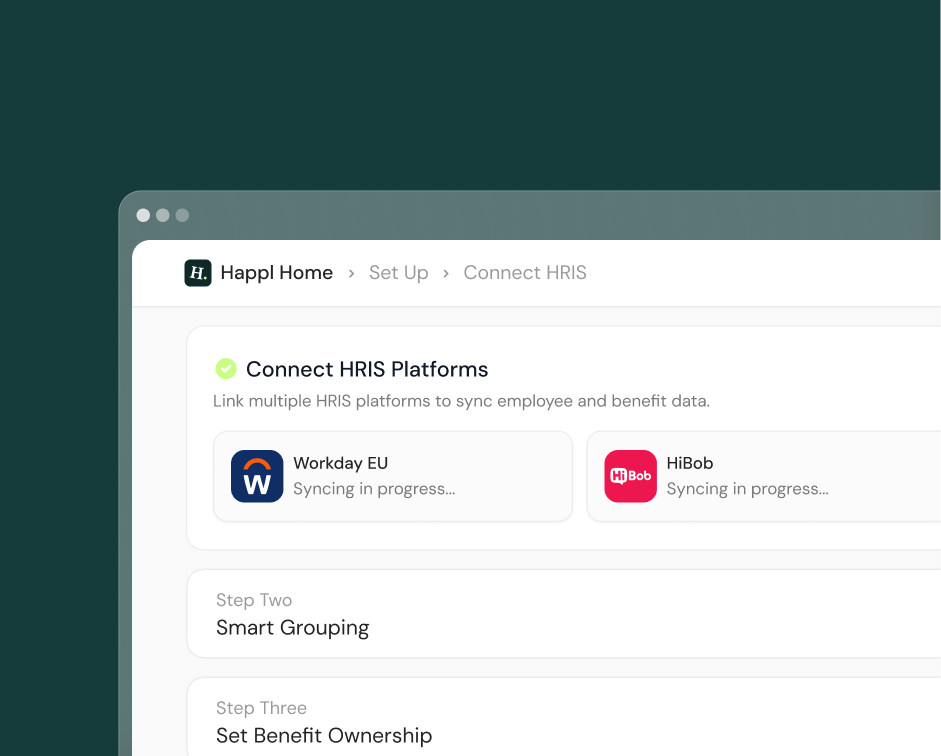Click the Happl logo icon
941x756 pixels.
pyautogui.click(x=198, y=273)
